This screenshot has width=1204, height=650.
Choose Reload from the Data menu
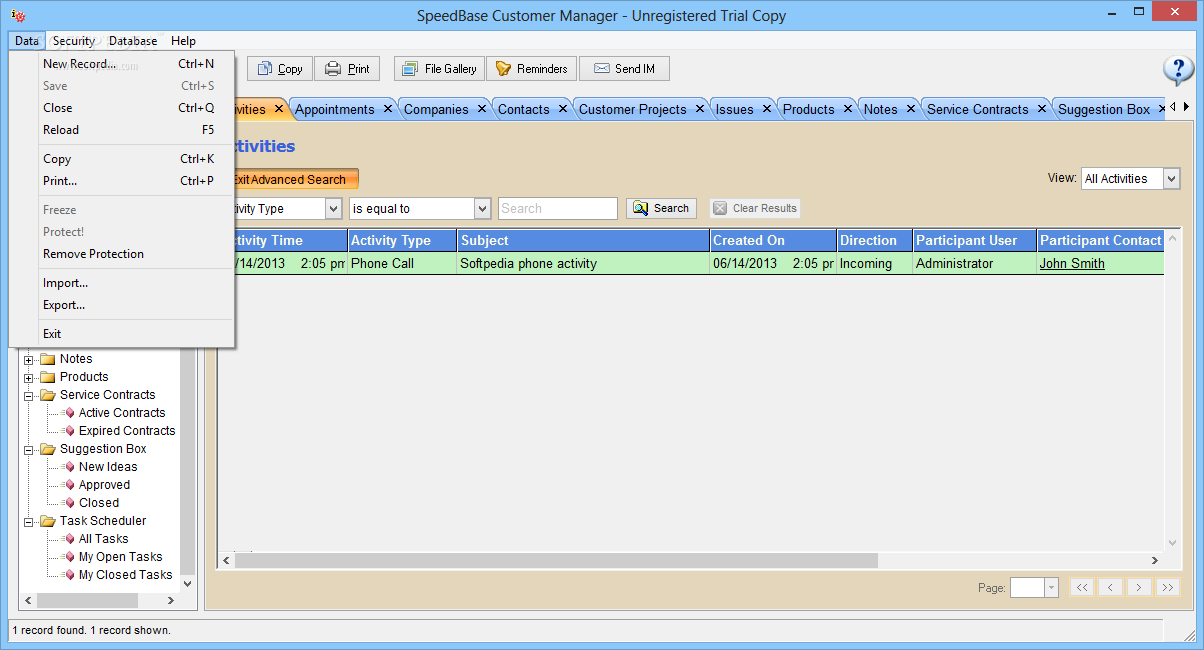[122, 130]
